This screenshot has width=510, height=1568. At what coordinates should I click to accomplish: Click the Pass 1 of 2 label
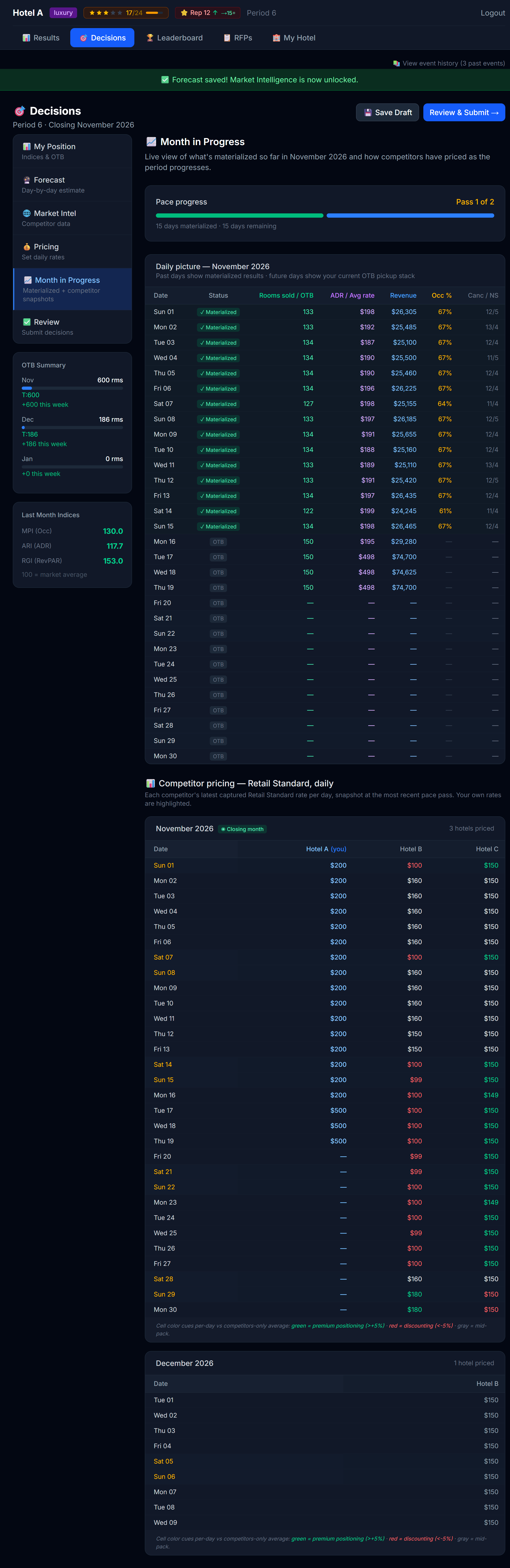pos(475,202)
